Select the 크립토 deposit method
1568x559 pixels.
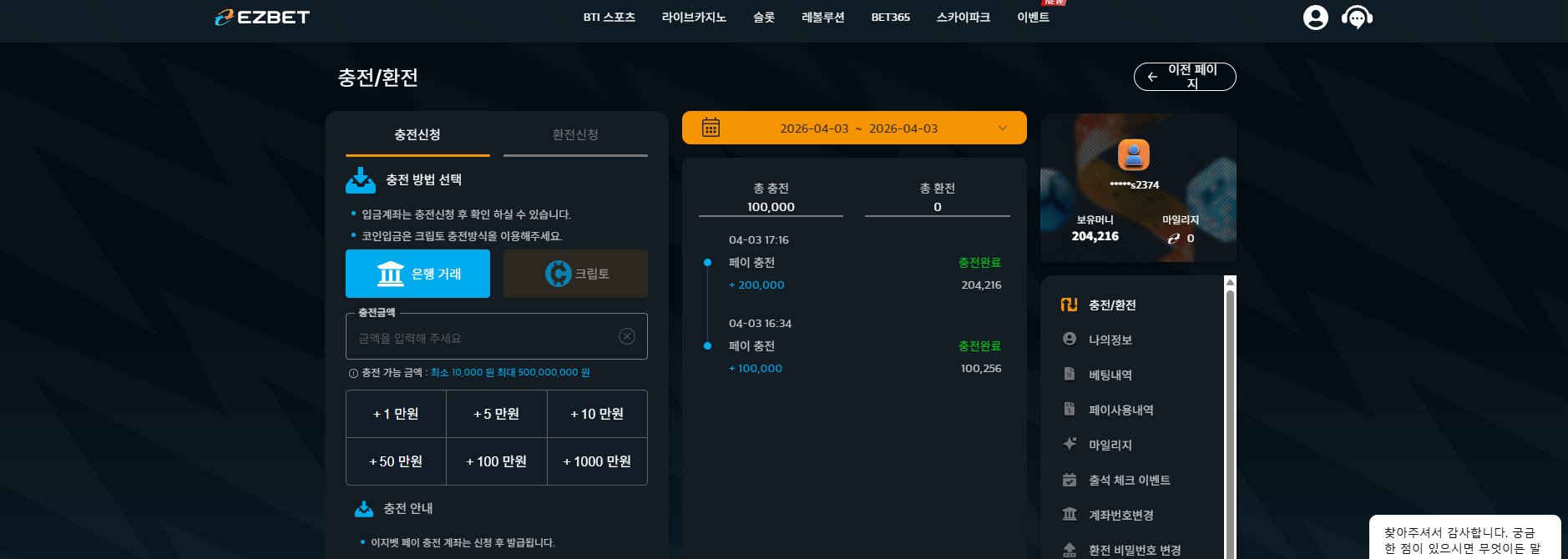click(575, 274)
